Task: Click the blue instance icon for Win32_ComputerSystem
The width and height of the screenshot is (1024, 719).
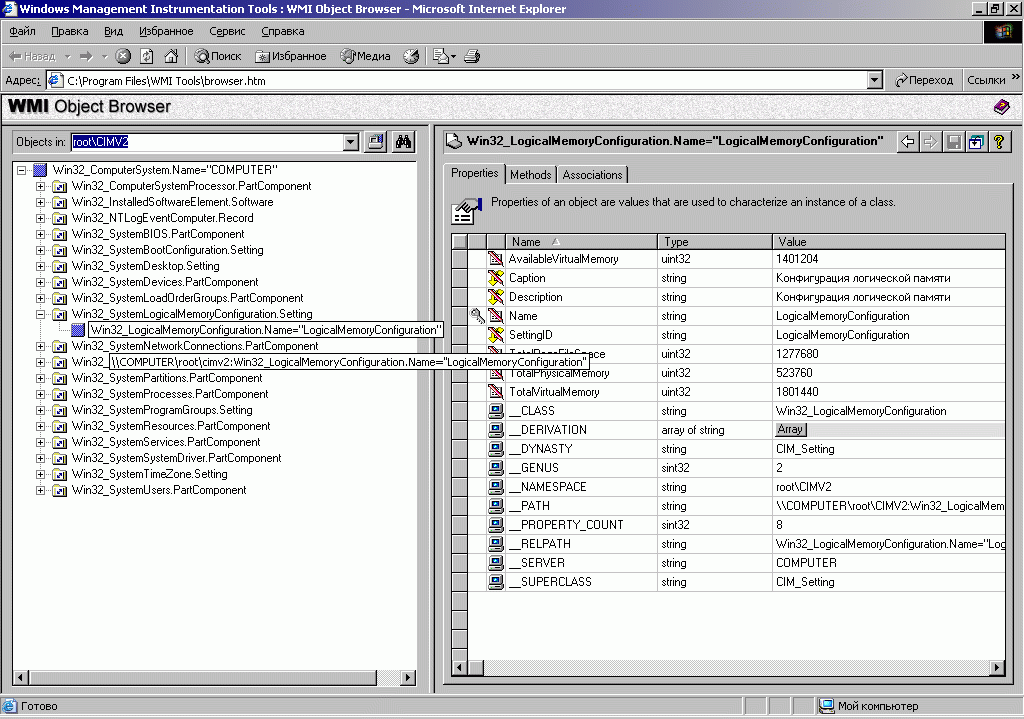Action: click(40, 170)
